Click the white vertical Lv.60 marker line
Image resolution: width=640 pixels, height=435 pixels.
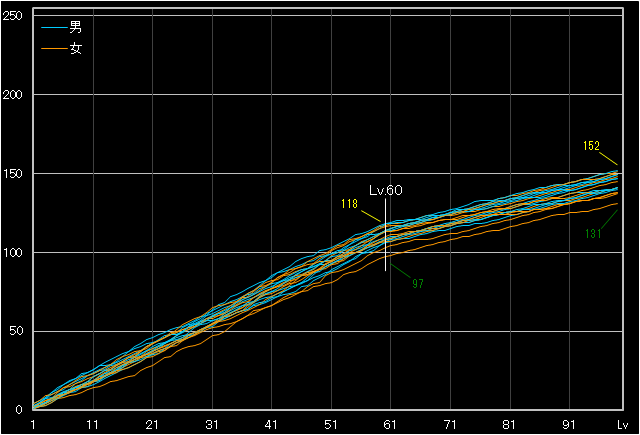click(385, 235)
